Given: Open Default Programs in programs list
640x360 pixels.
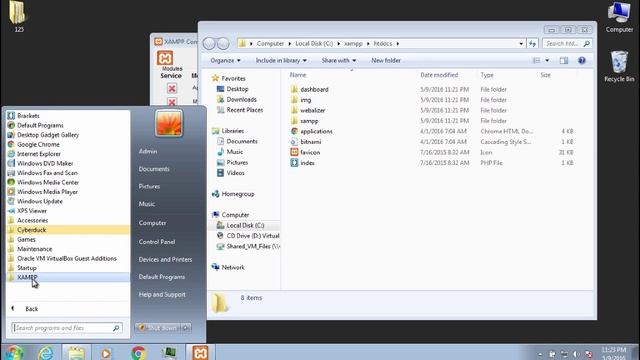Looking at the screenshot, I should click(40, 125).
